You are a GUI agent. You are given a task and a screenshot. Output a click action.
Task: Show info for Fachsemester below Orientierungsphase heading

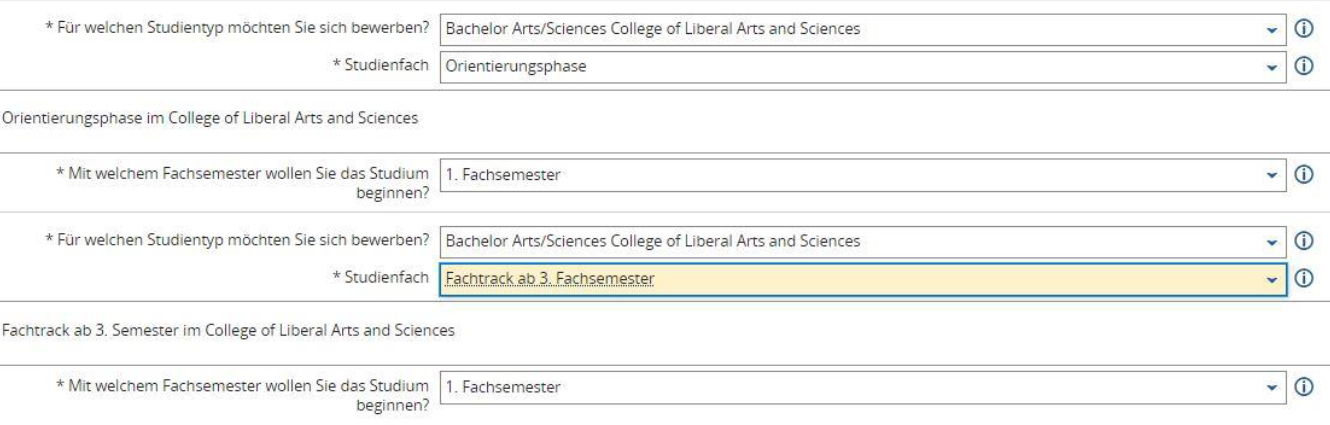(1303, 174)
